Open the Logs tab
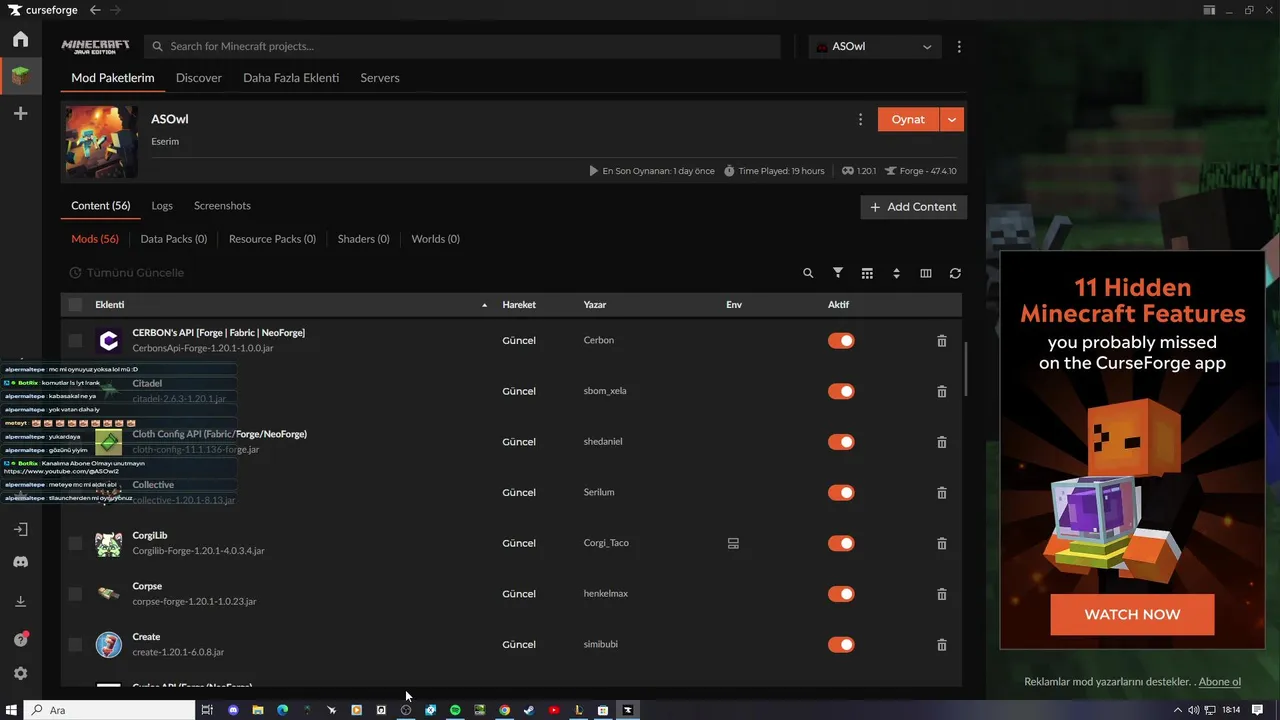The height and width of the screenshot is (720, 1280). (162, 206)
